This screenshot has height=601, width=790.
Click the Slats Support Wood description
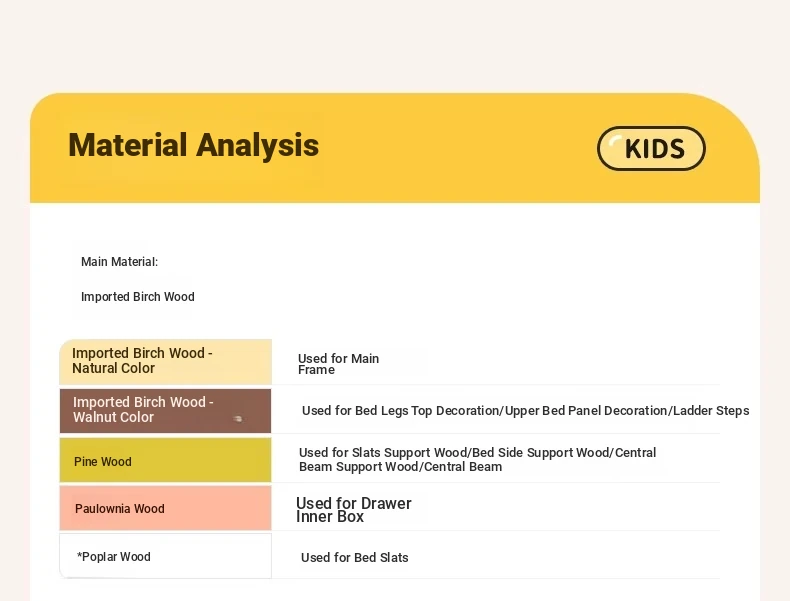point(477,459)
